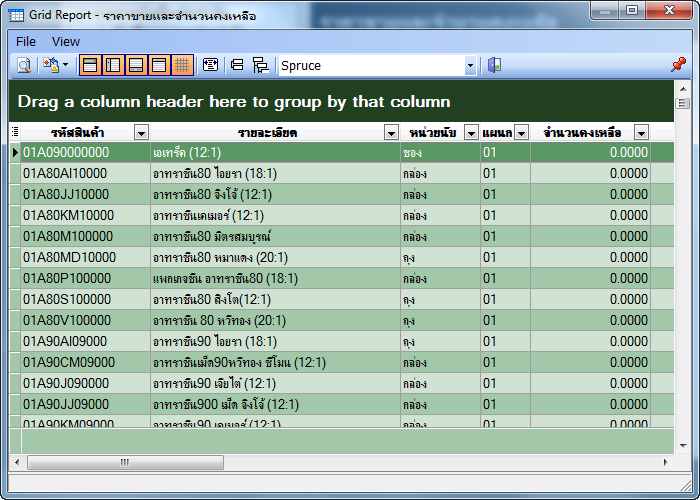
Task: Select row 01A80MD10000 in the grid
Action: (69, 257)
